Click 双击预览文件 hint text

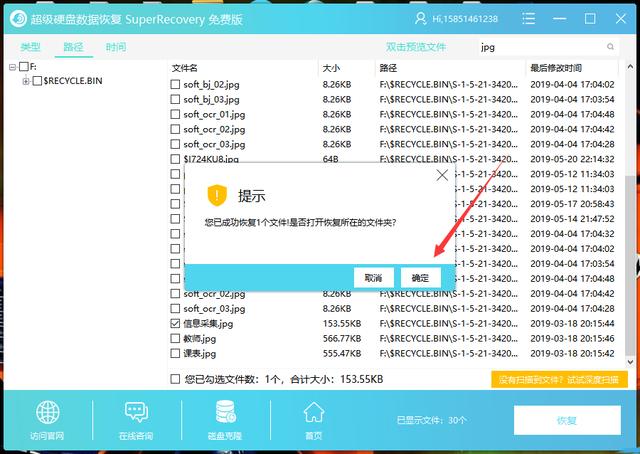coord(416,47)
